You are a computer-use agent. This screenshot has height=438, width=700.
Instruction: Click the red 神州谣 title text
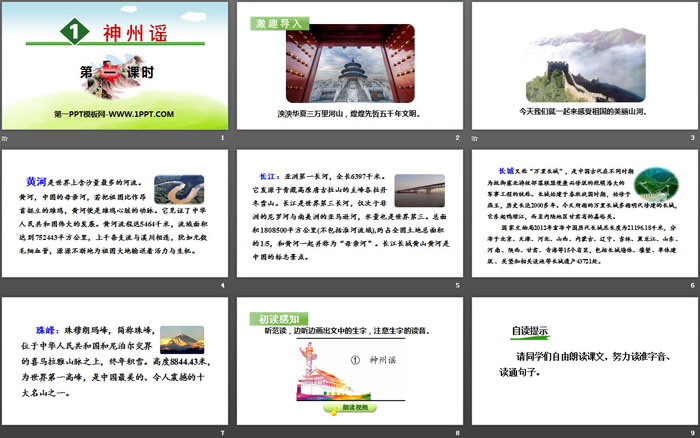coord(135,33)
